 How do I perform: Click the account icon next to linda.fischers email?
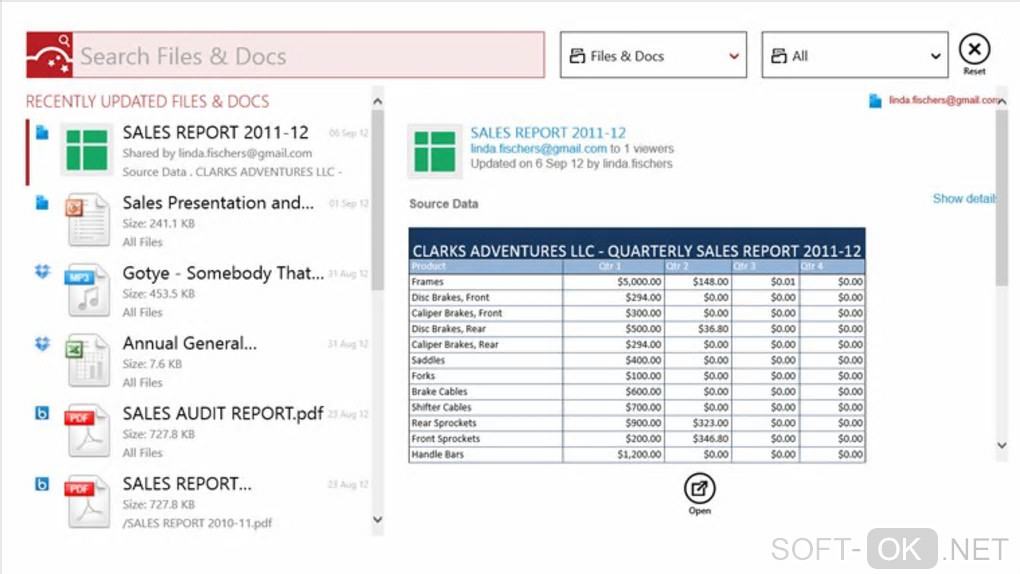(x=875, y=101)
